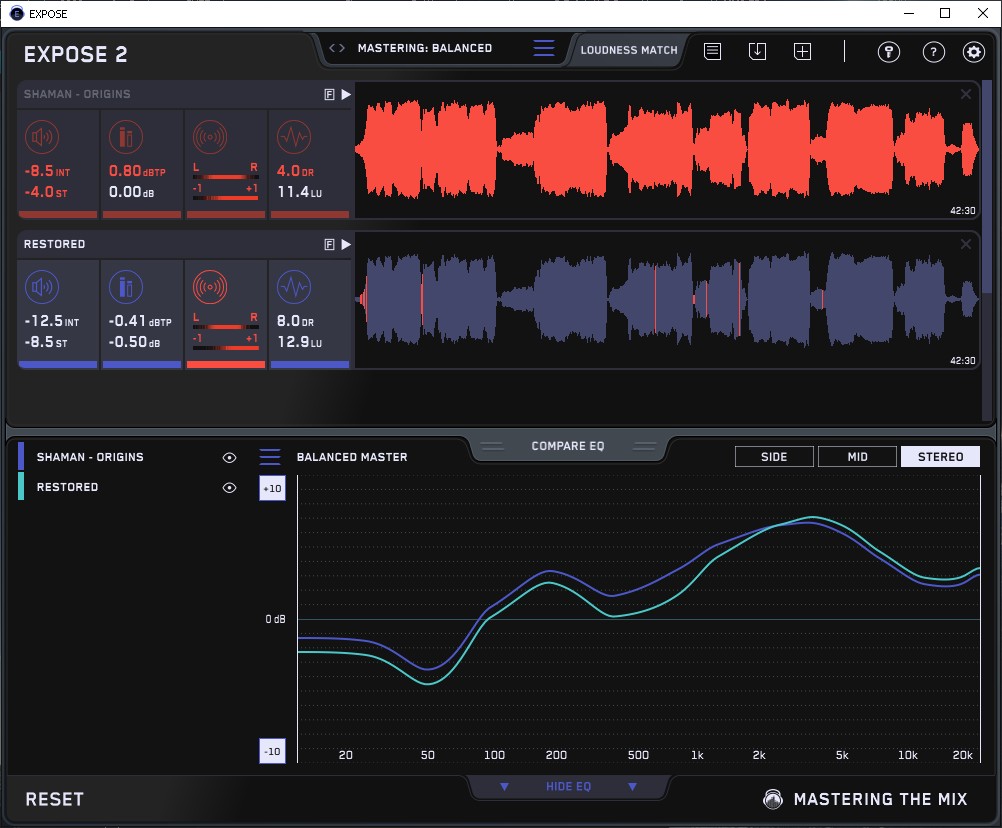Click the key license icon
Viewport: 1002px width, 828px height.
click(x=888, y=52)
